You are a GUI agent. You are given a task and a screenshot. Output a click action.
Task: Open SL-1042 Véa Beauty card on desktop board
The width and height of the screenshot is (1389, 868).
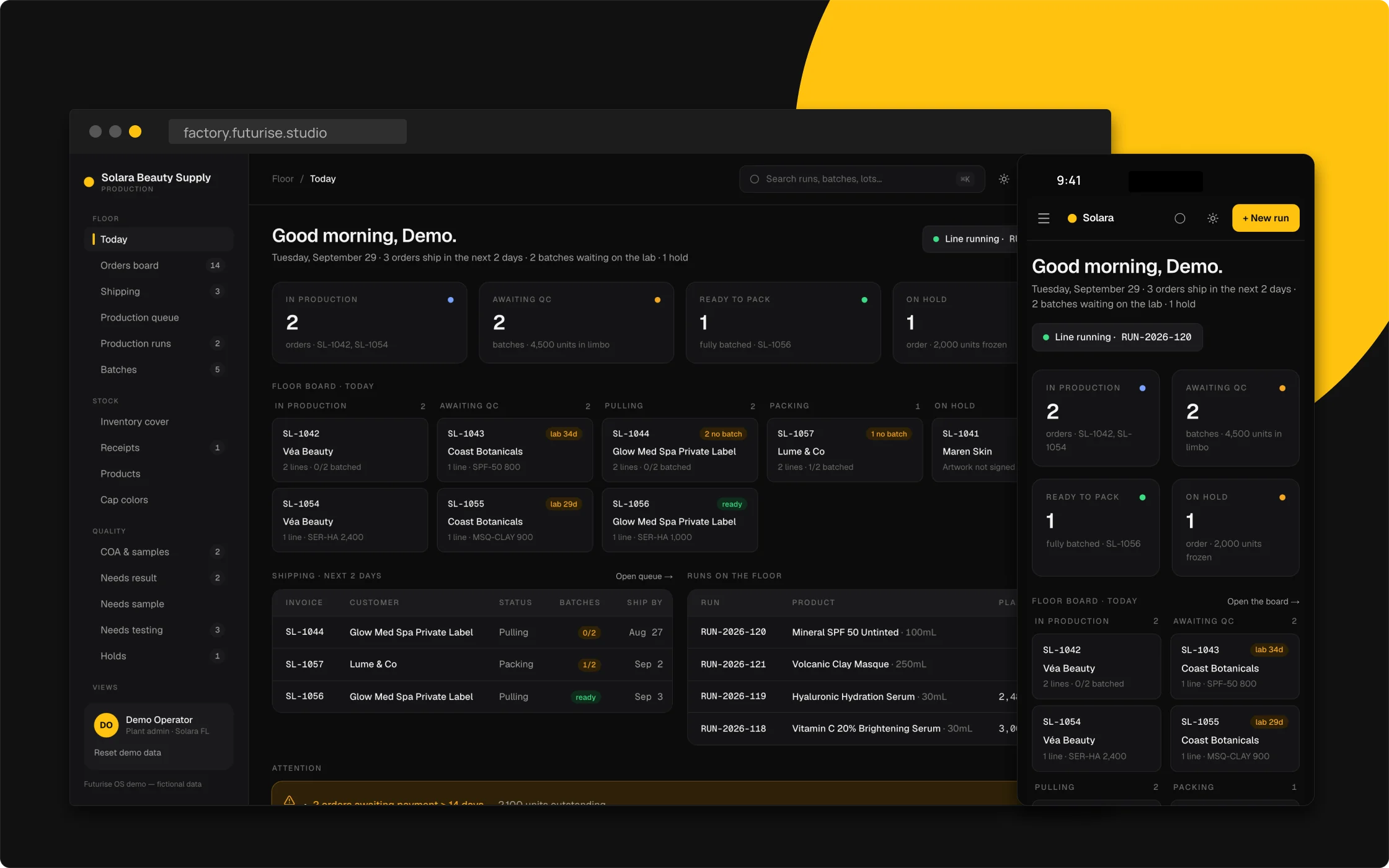(x=350, y=450)
